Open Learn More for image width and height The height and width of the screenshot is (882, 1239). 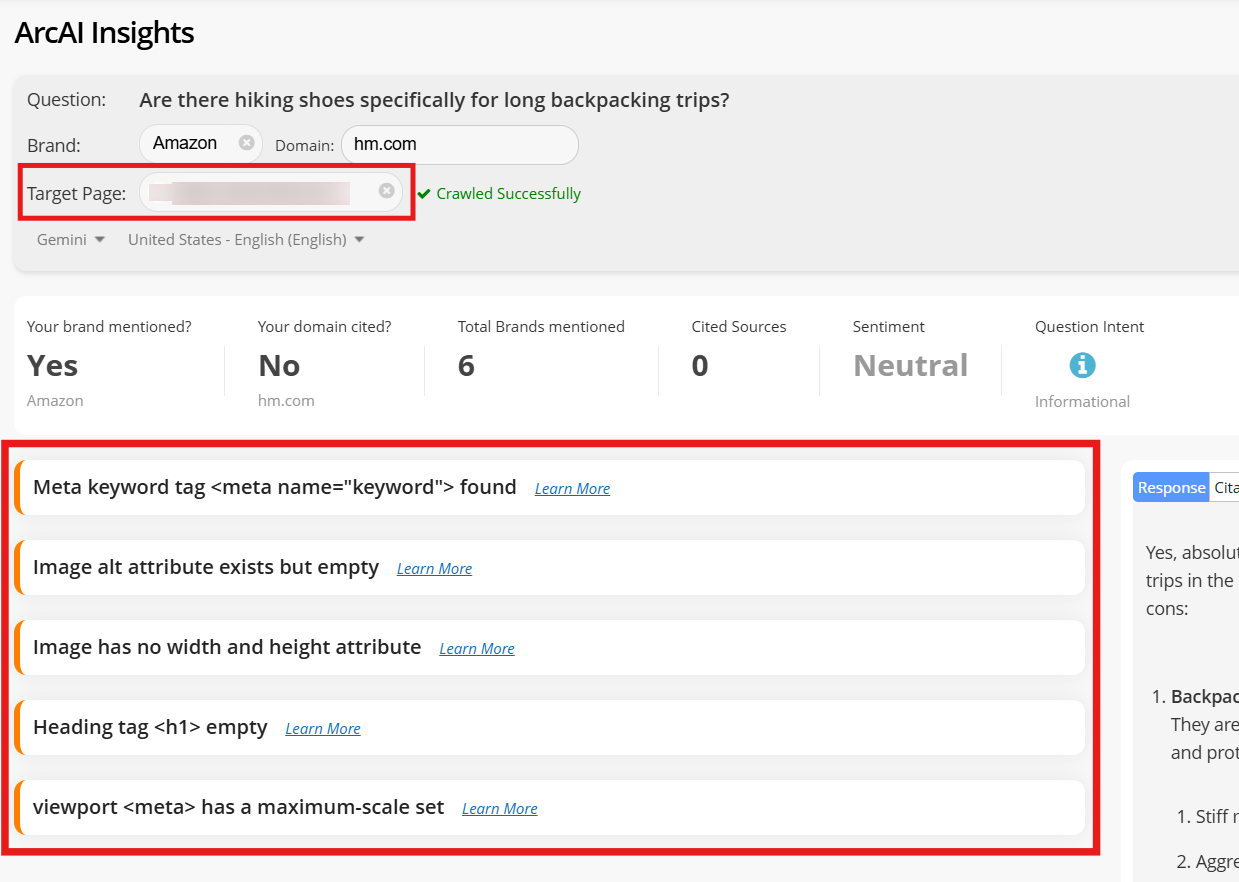coord(477,649)
